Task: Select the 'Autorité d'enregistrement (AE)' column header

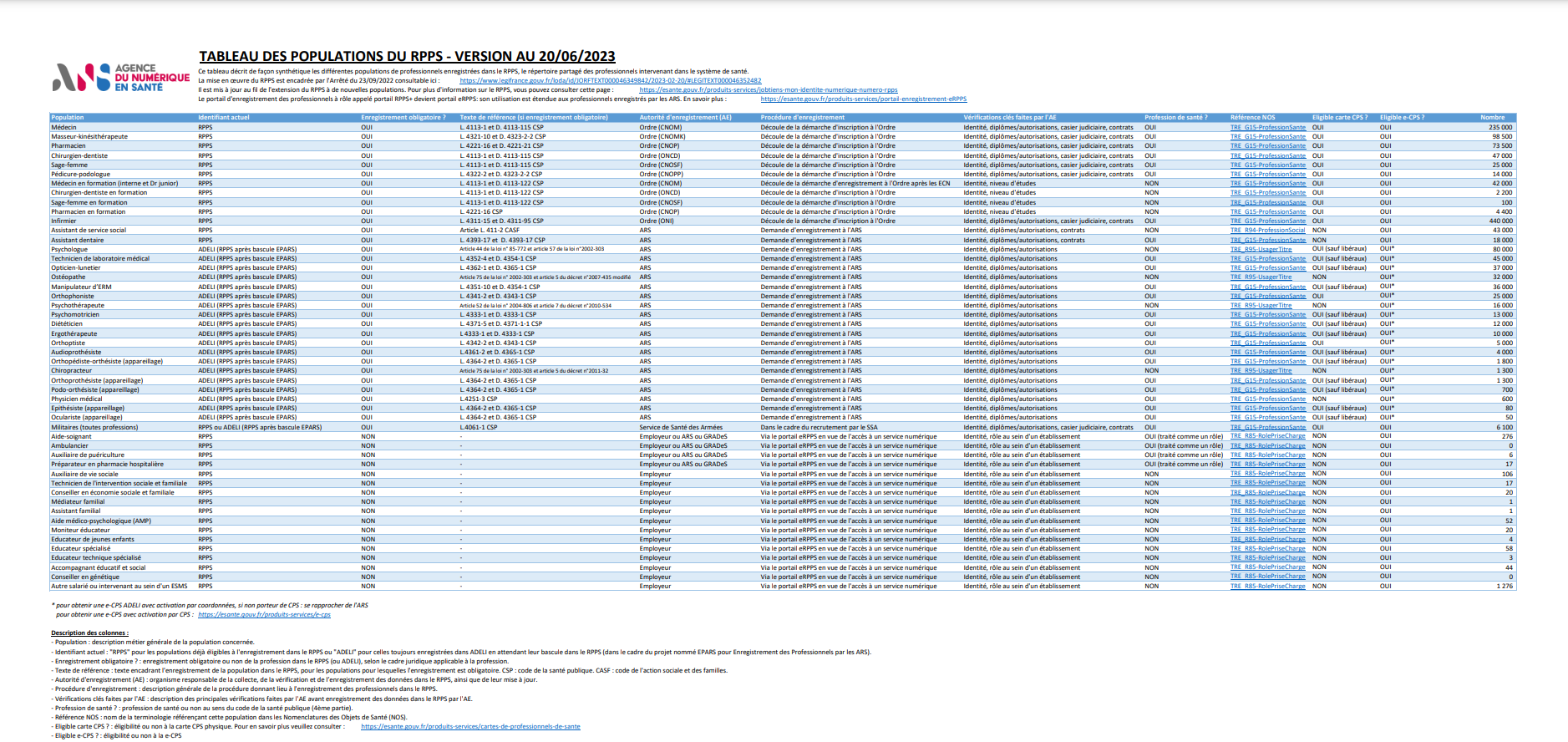Action: tap(685, 118)
